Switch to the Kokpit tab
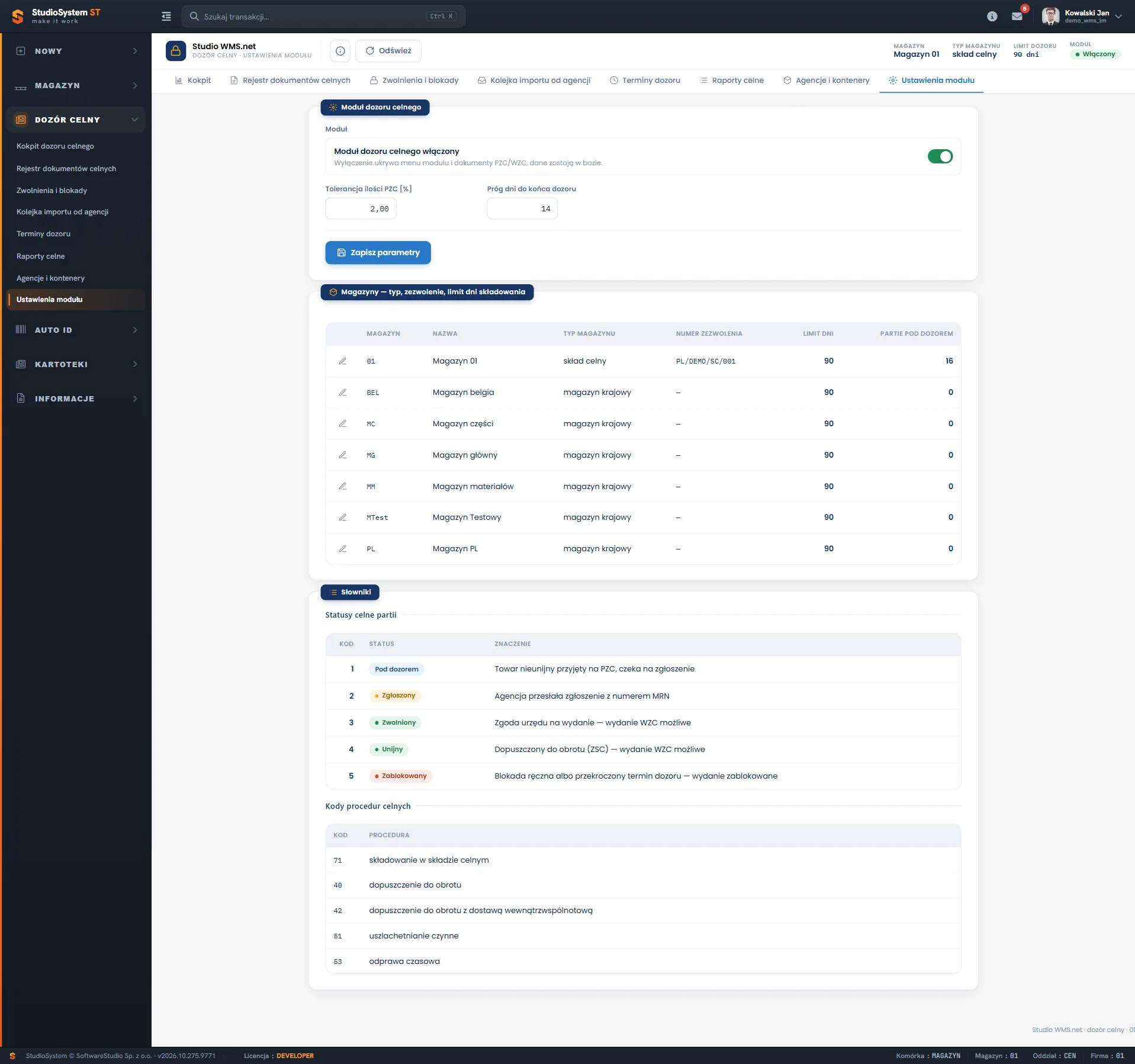 [193, 81]
